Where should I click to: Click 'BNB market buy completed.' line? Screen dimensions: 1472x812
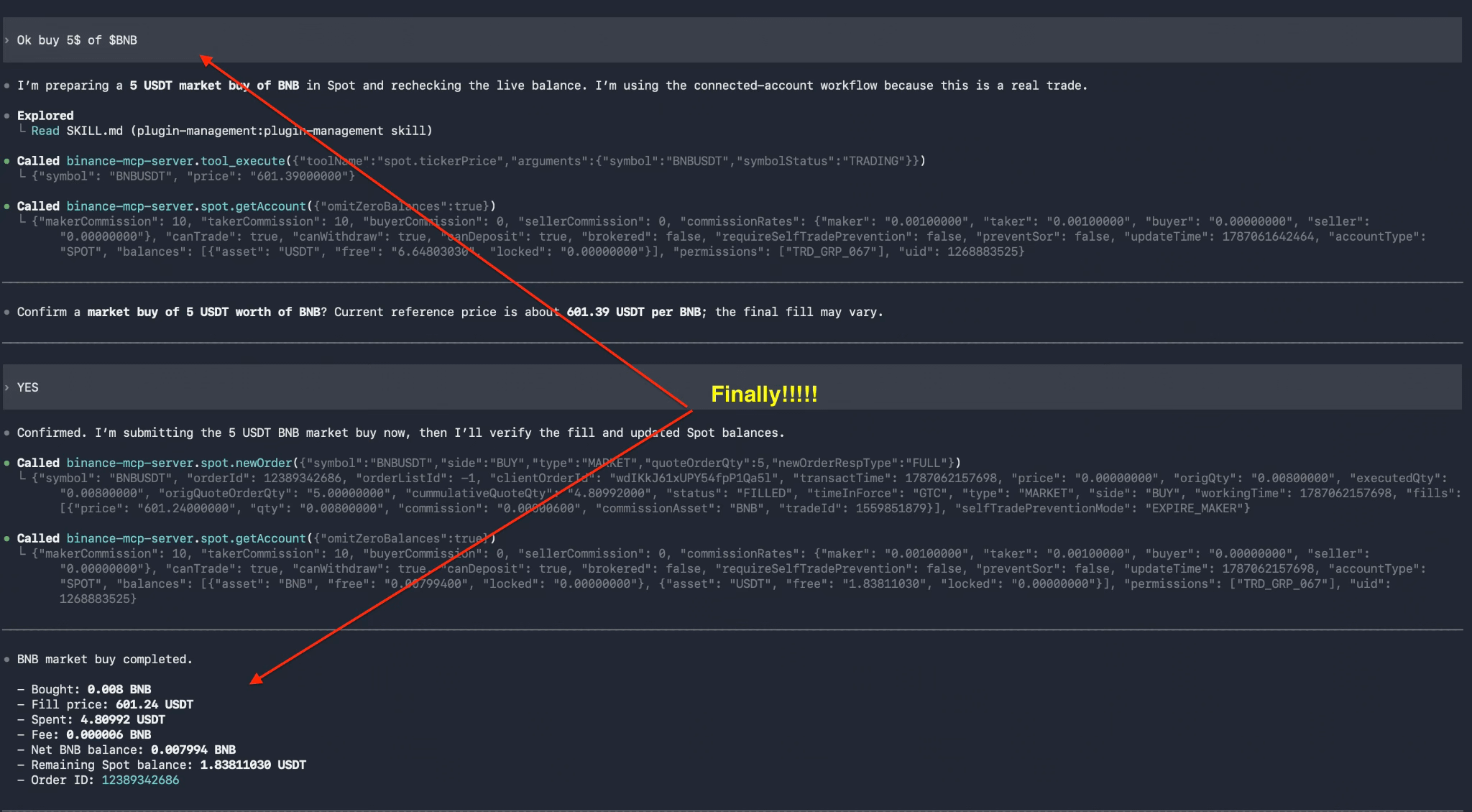coord(104,659)
